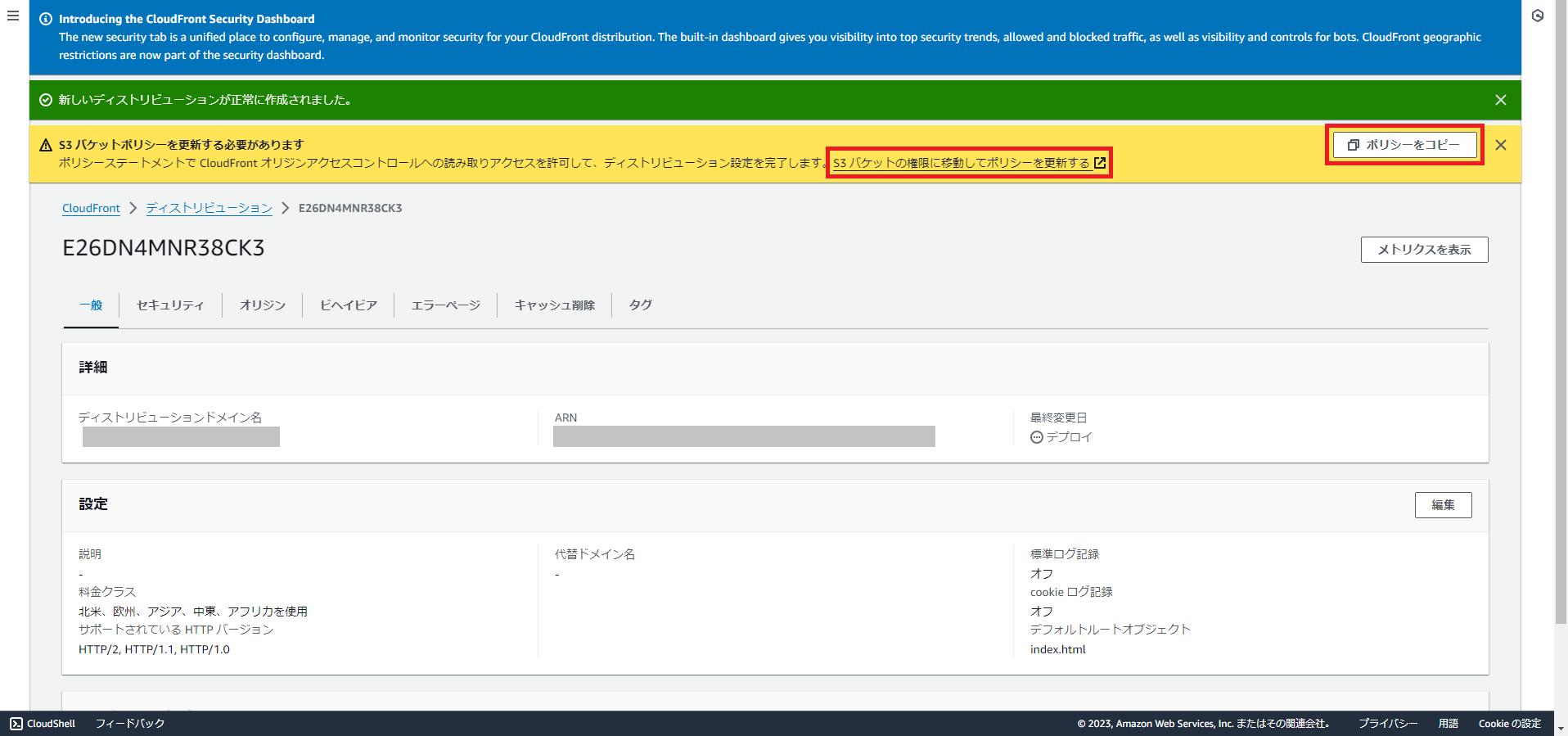This screenshot has height=736, width=1568.
Task: Dismiss the green success notification
Action: pos(1501,100)
